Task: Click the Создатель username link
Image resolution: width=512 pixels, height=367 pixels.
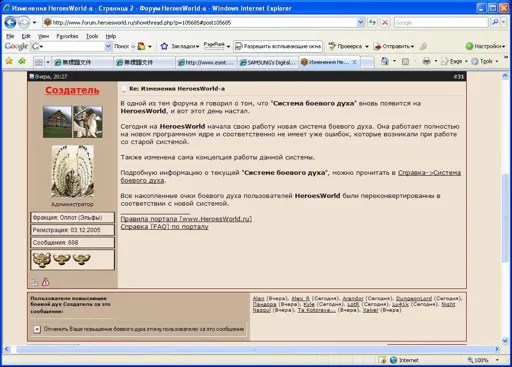Action: [72, 90]
